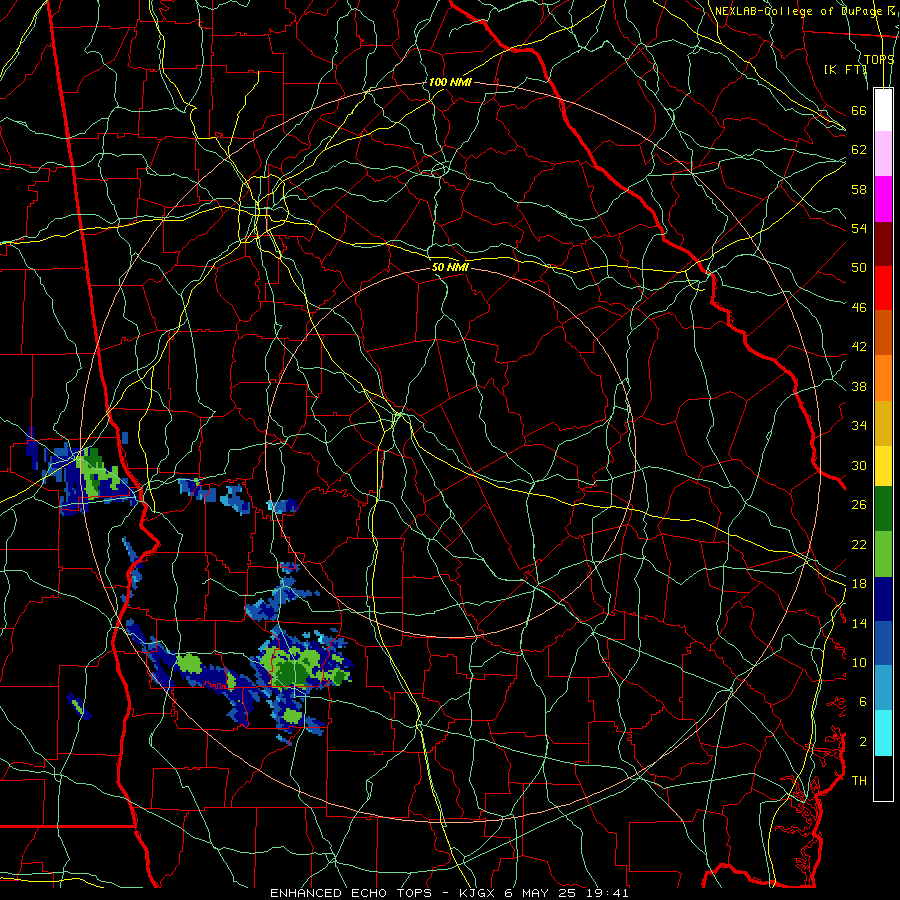Screen dimensions: 900x900
Task: Click the '6 MAY 25' date in caption
Action: [x=540, y=893]
